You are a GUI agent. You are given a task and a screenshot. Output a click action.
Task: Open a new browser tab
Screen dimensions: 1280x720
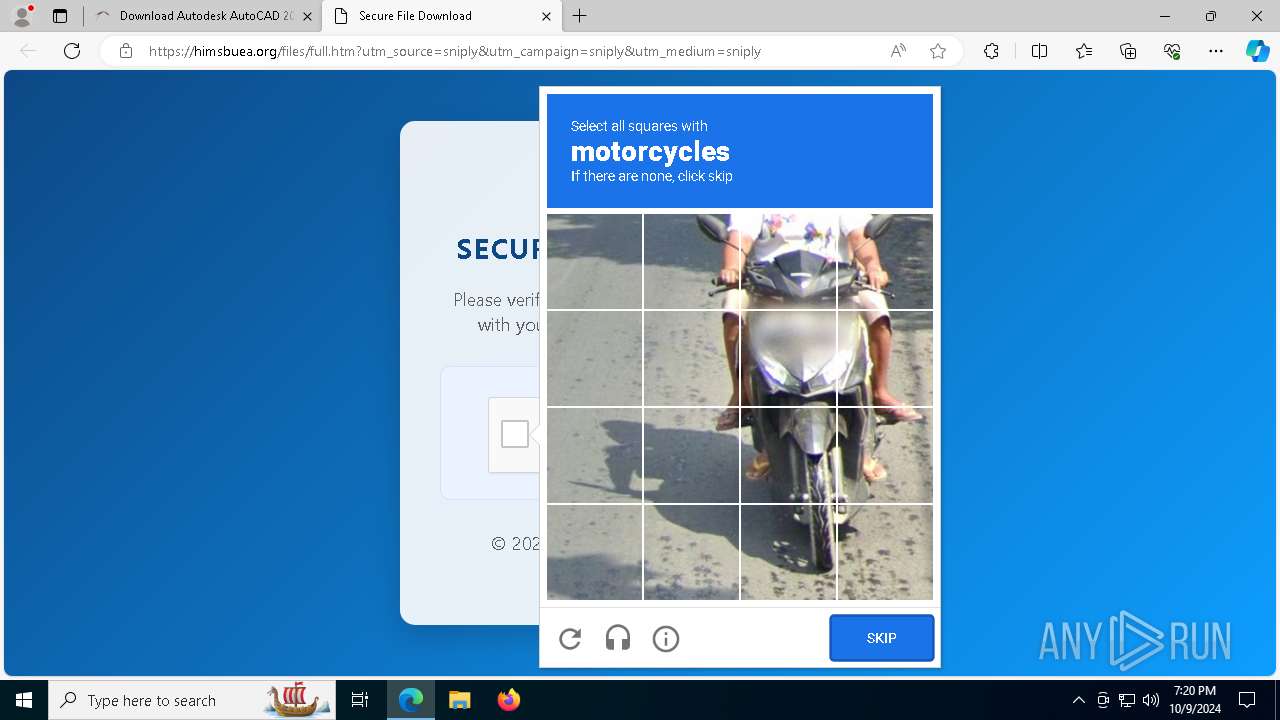click(x=580, y=16)
